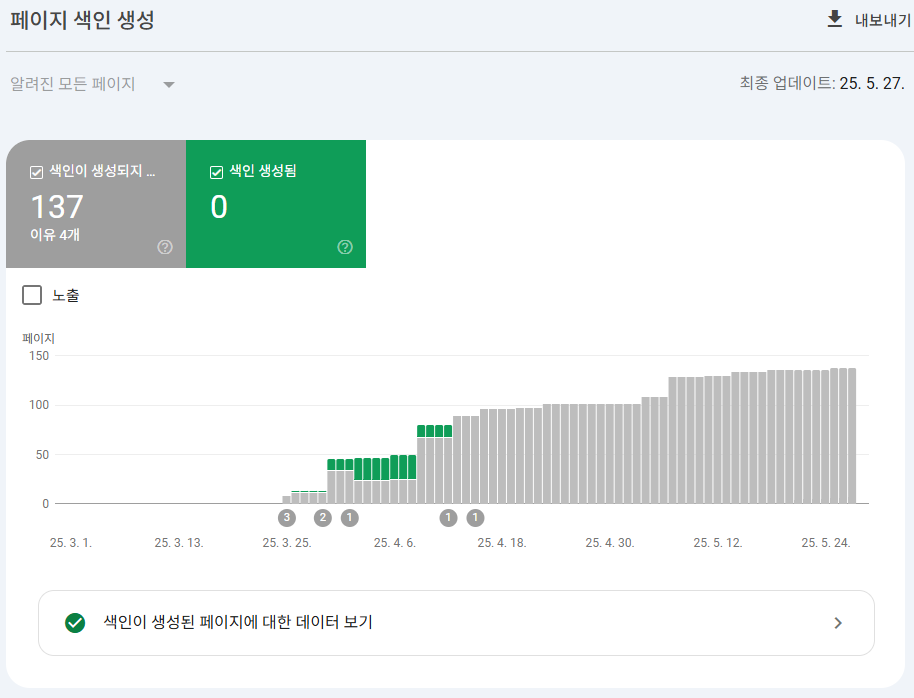Click the 내보내기 export button
This screenshot has height=698, width=914.
[x=869, y=20]
